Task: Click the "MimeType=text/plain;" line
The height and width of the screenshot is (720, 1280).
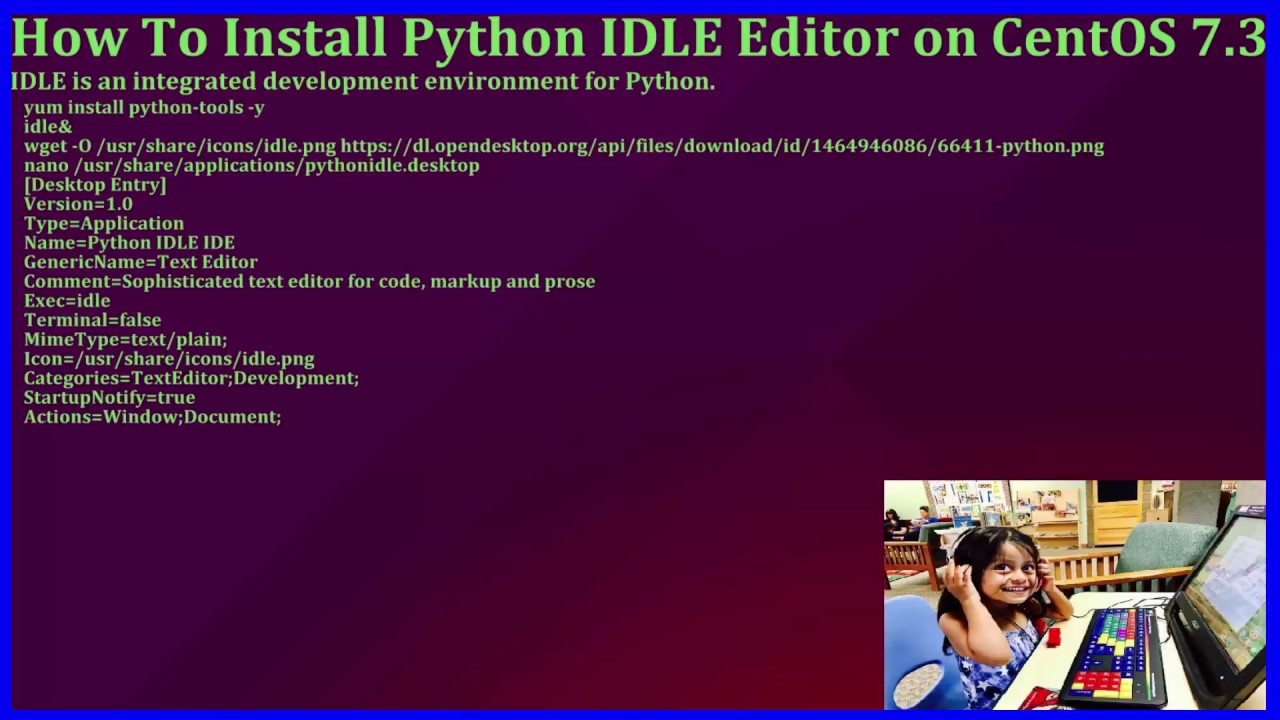Action: [x=125, y=339]
